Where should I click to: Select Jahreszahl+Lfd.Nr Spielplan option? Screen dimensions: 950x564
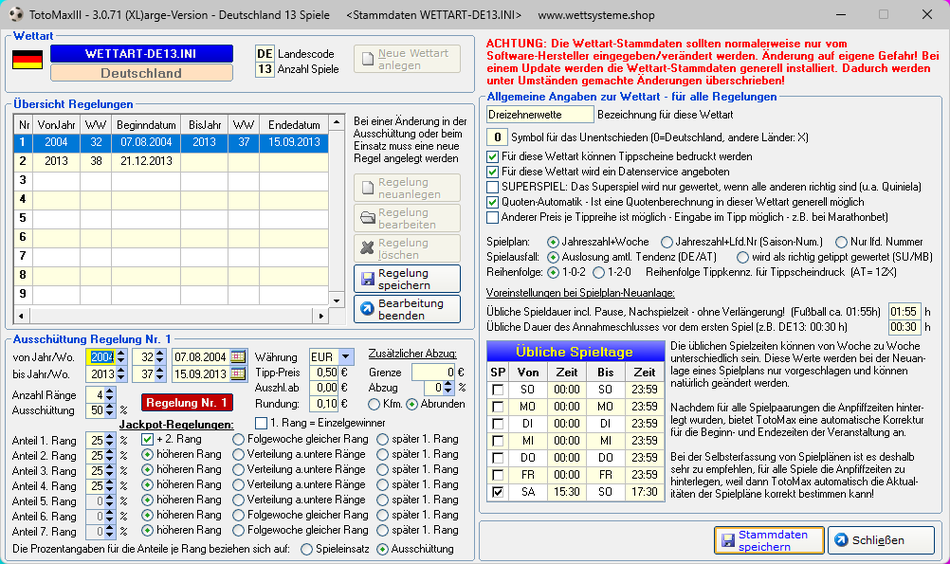click(667, 242)
